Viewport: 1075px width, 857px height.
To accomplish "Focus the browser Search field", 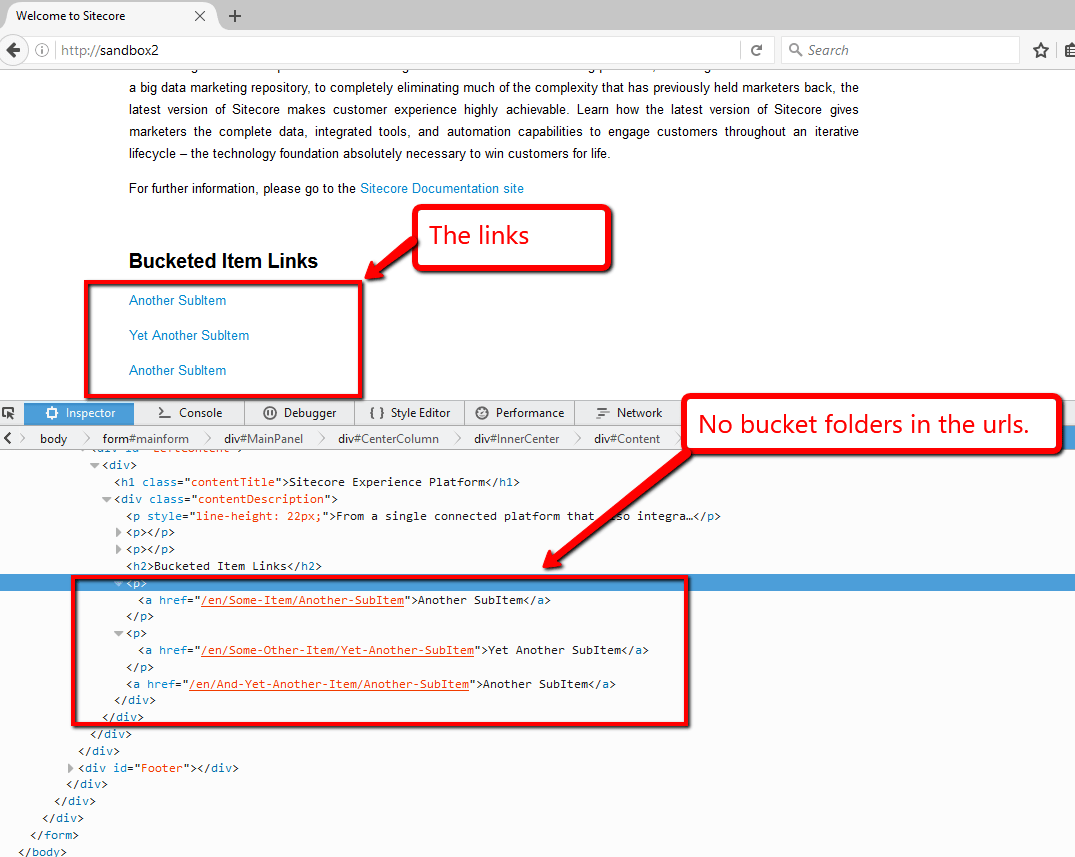I will click(x=900, y=50).
